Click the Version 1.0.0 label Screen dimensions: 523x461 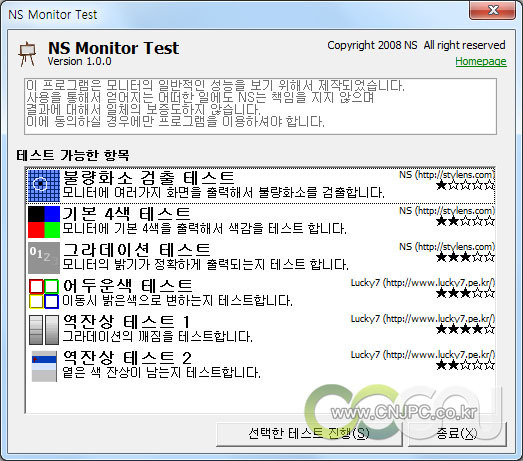pyautogui.click(x=79, y=61)
